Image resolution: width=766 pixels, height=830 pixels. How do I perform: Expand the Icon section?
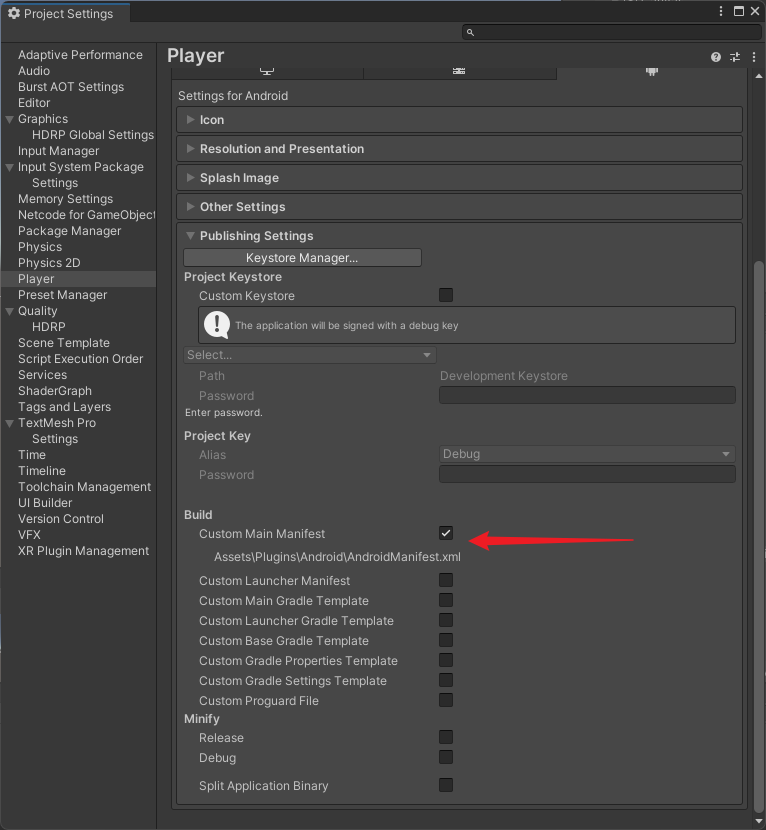coord(459,120)
